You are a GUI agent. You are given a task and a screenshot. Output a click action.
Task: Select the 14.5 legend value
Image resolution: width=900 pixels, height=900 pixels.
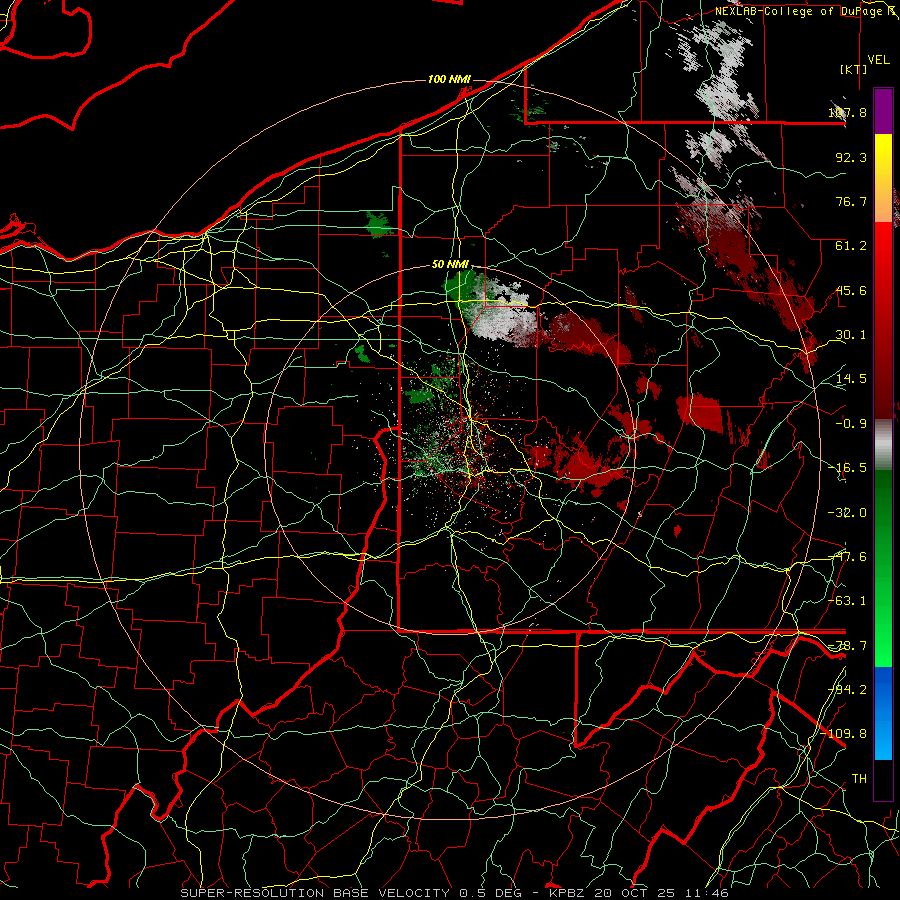851,379
